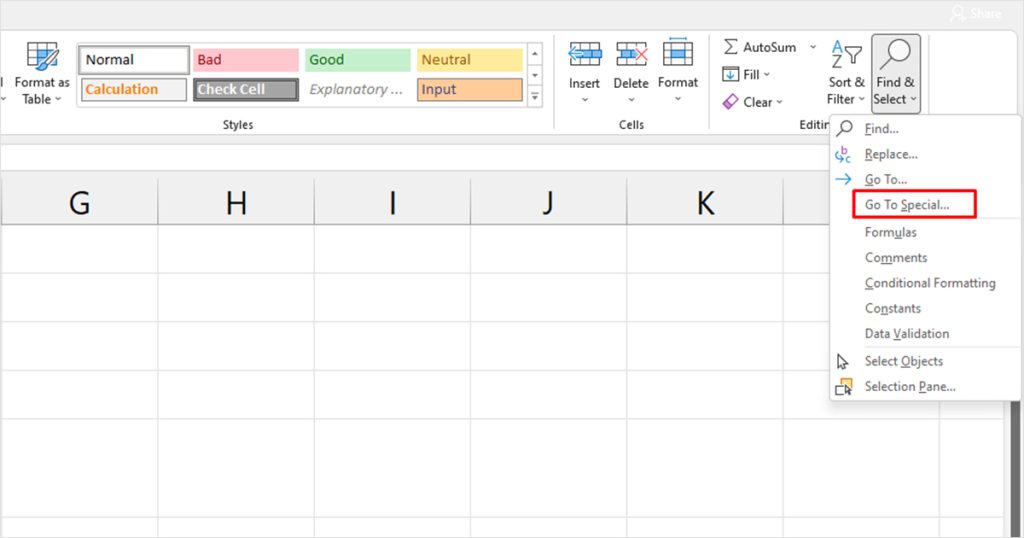Click the Sort & Filter icon
Viewport: 1024px width, 538px height.
pyautogui.click(x=846, y=56)
